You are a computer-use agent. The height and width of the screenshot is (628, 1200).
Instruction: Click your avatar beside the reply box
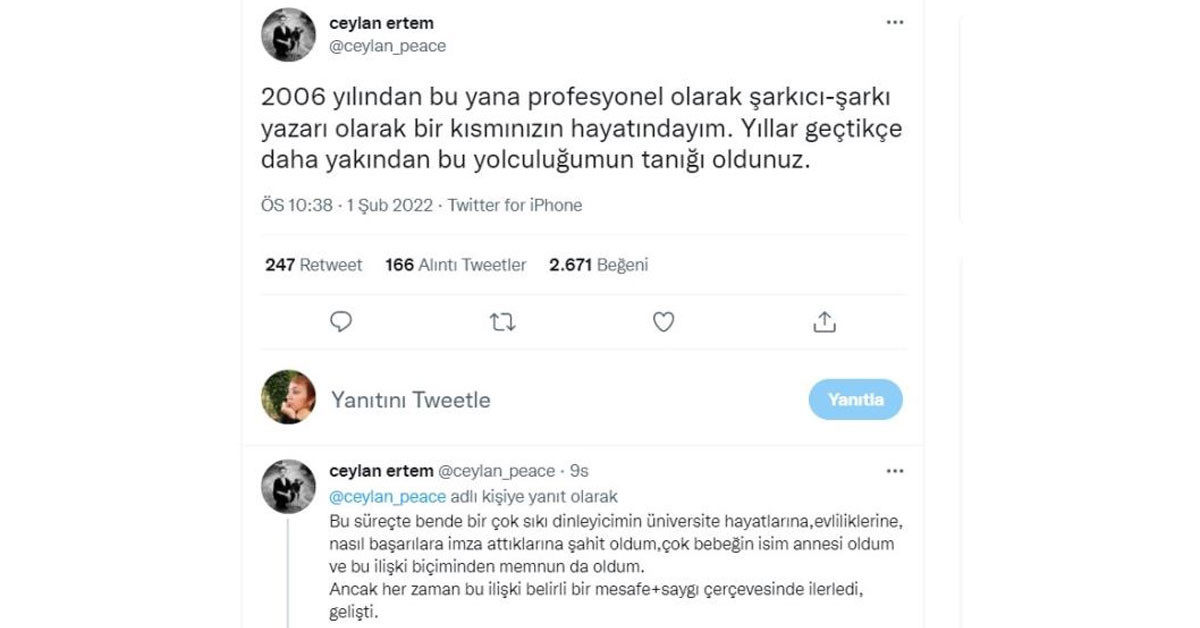coord(288,398)
